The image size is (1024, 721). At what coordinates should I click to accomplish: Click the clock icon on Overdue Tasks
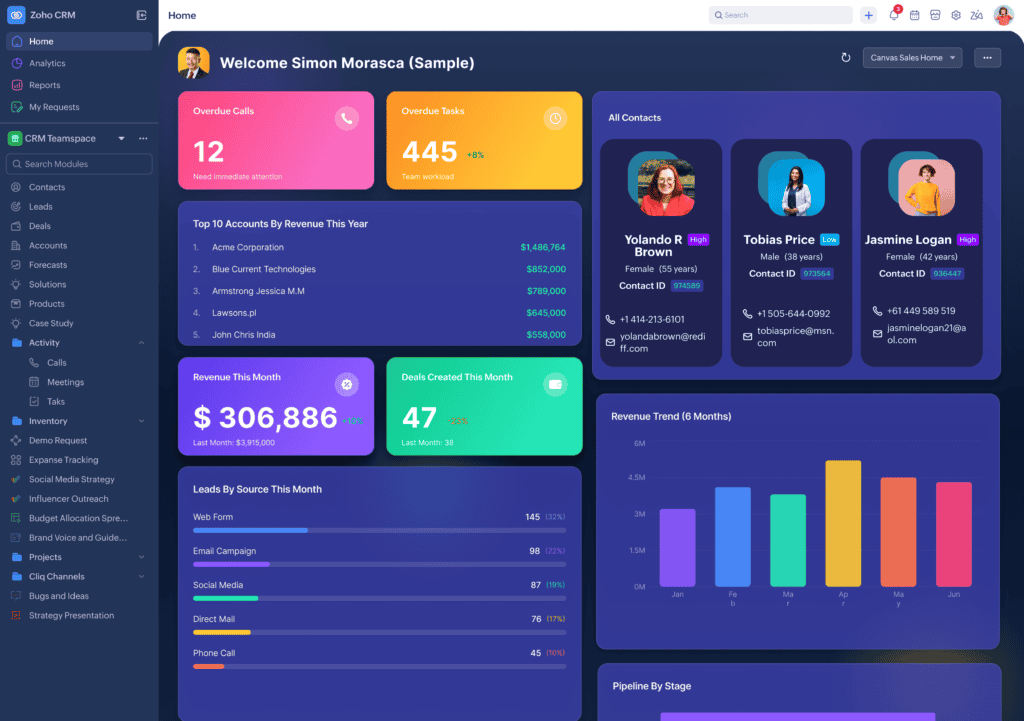coord(555,118)
